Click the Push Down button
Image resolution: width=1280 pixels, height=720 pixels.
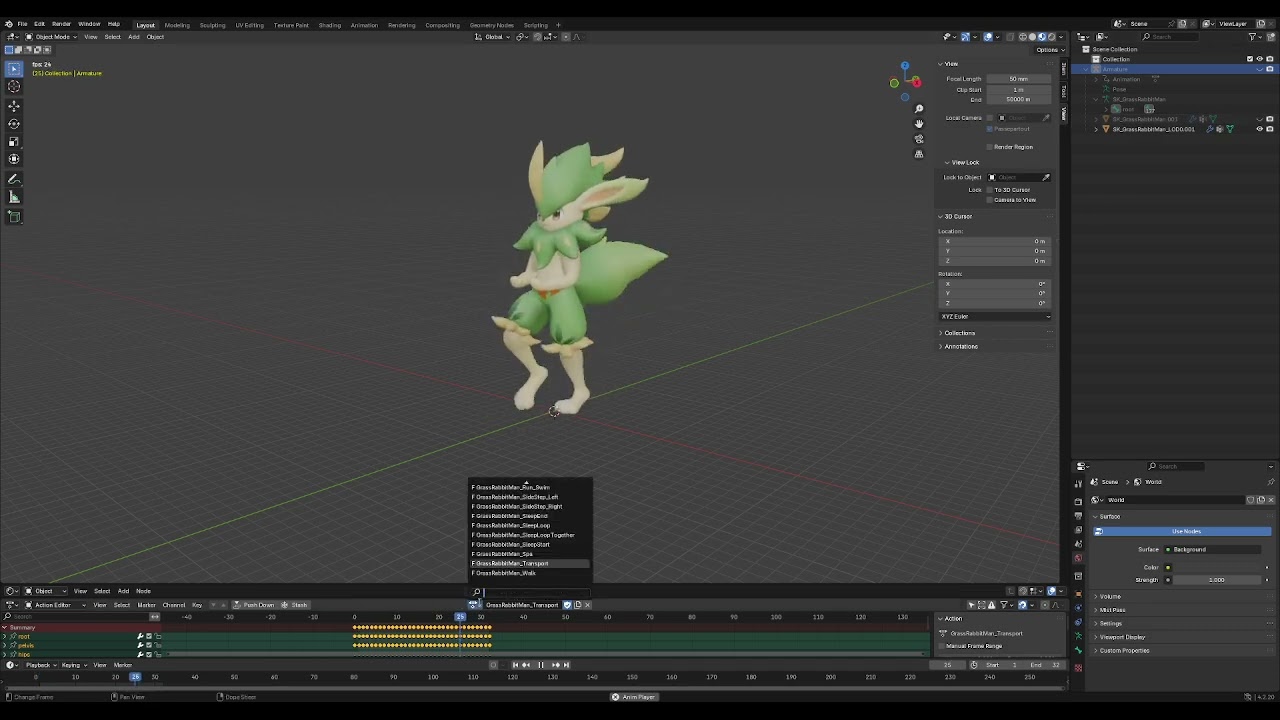[x=254, y=605]
